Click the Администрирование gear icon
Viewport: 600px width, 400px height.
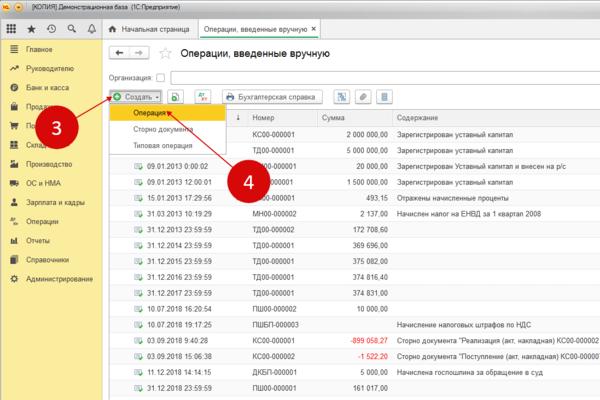click(x=14, y=279)
